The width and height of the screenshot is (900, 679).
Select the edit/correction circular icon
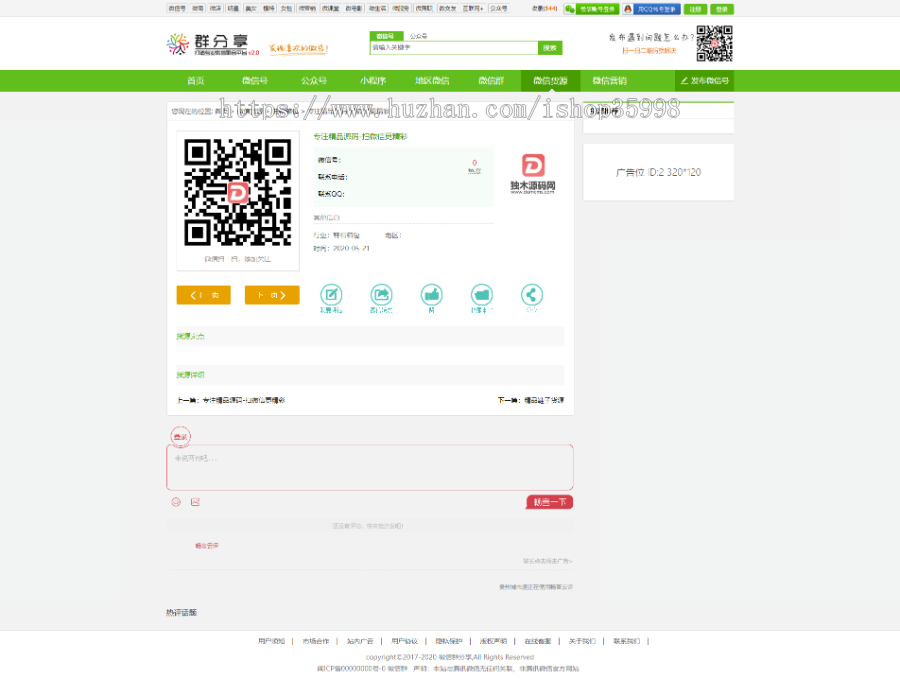331,295
